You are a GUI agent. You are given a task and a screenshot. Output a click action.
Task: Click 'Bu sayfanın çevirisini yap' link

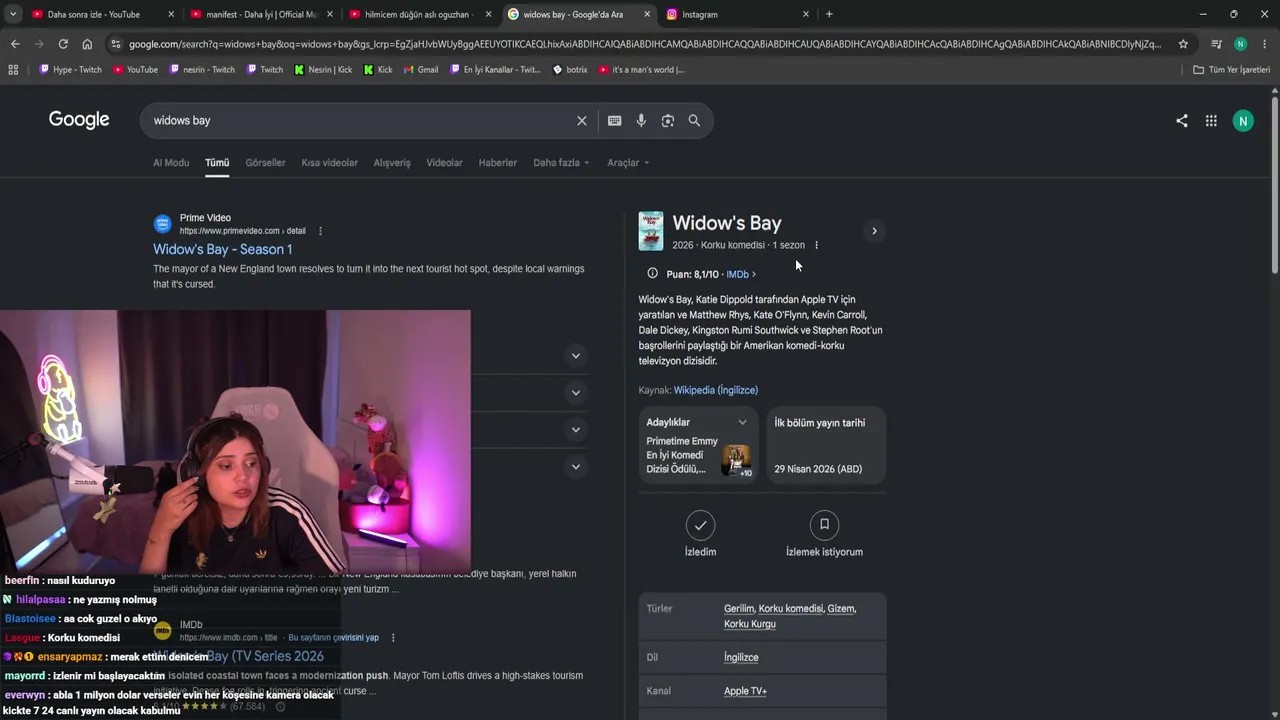(x=333, y=638)
